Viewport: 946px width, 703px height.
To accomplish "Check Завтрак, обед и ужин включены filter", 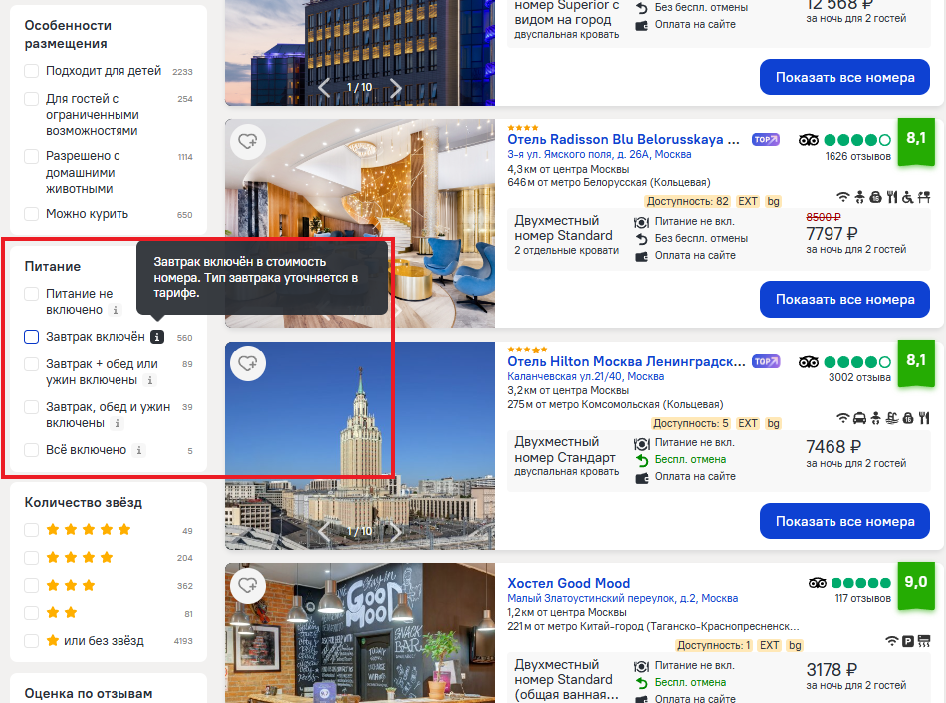I will click(x=31, y=407).
